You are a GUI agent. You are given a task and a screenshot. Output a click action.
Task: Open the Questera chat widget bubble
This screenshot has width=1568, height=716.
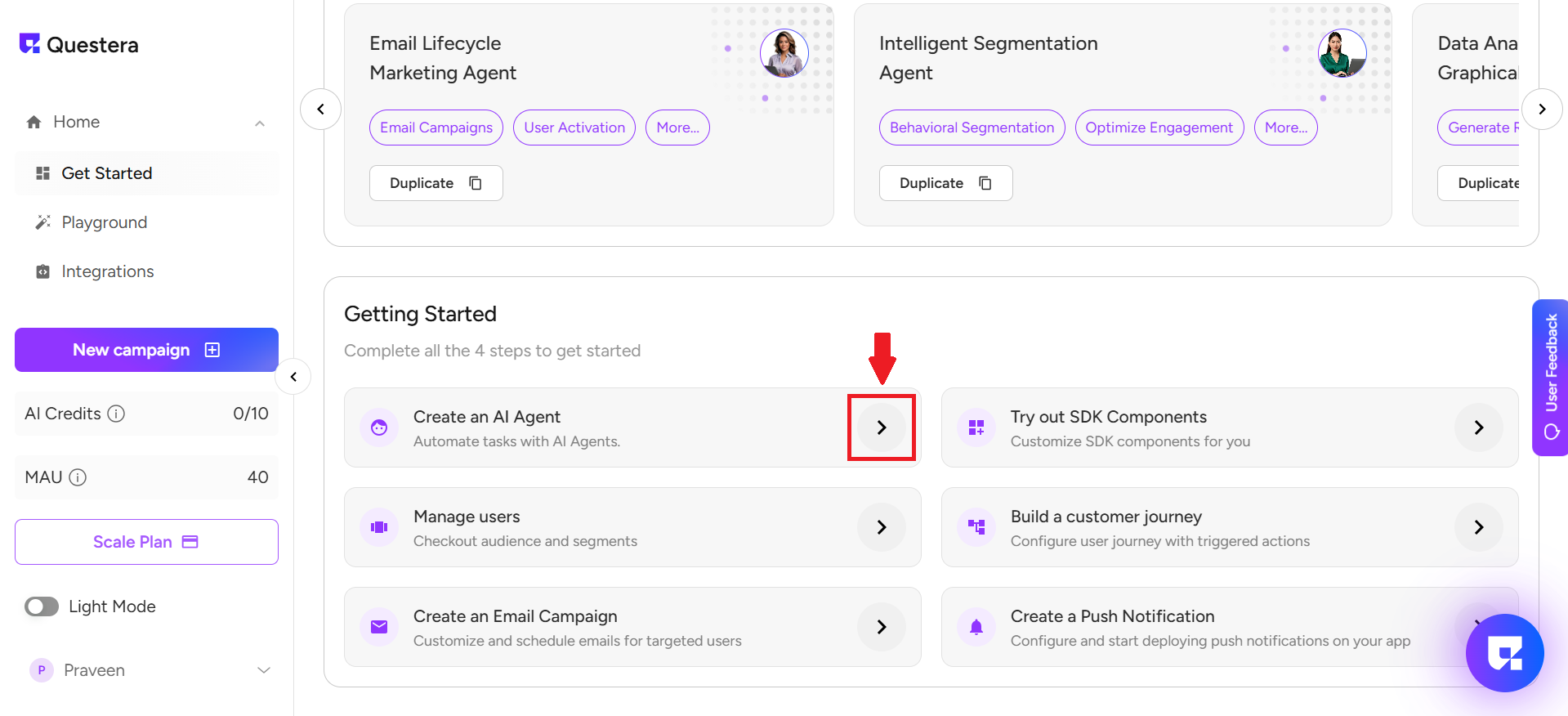coord(1503,652)
